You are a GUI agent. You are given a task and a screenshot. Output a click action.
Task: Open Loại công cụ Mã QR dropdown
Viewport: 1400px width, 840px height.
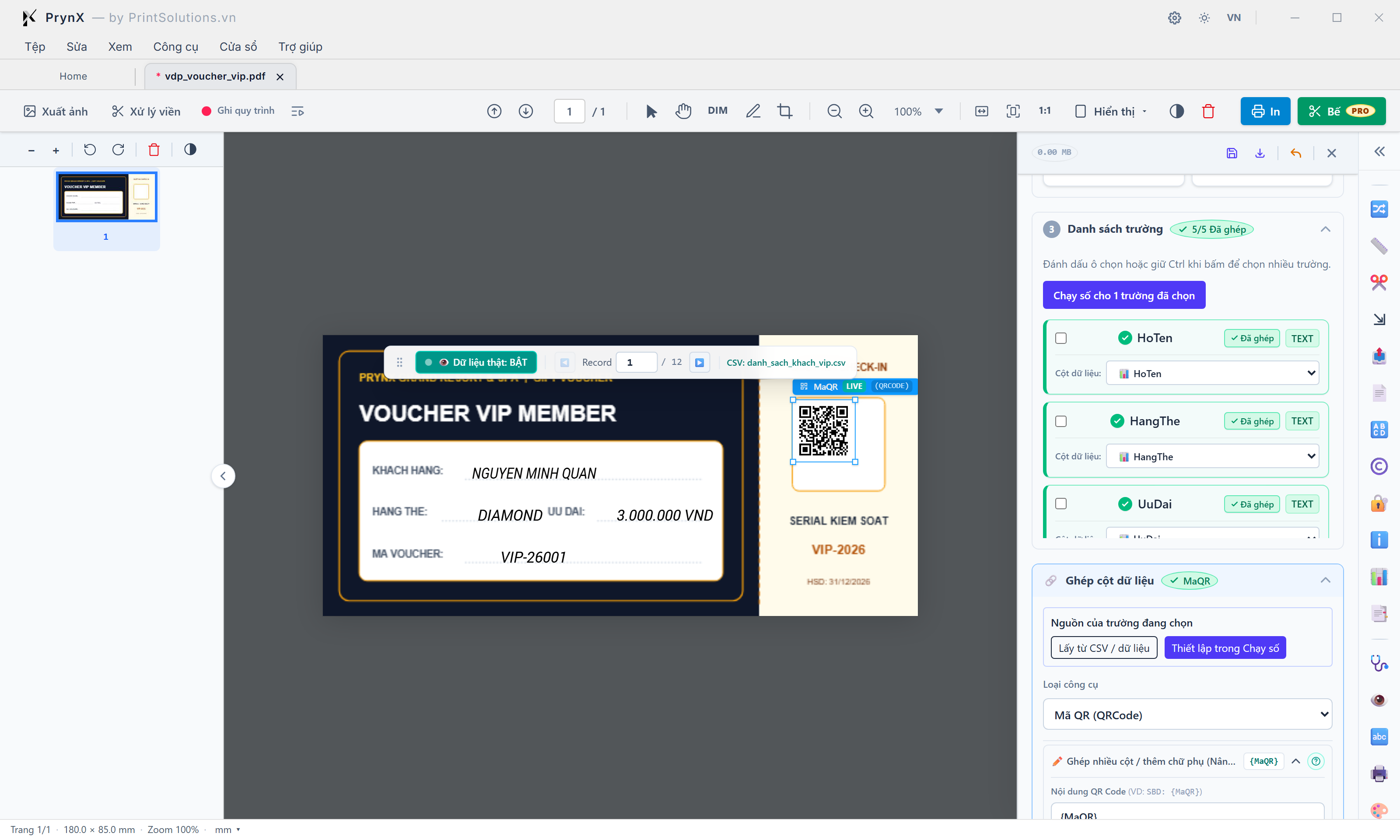pyautogui.click(x=1187, y=715)
